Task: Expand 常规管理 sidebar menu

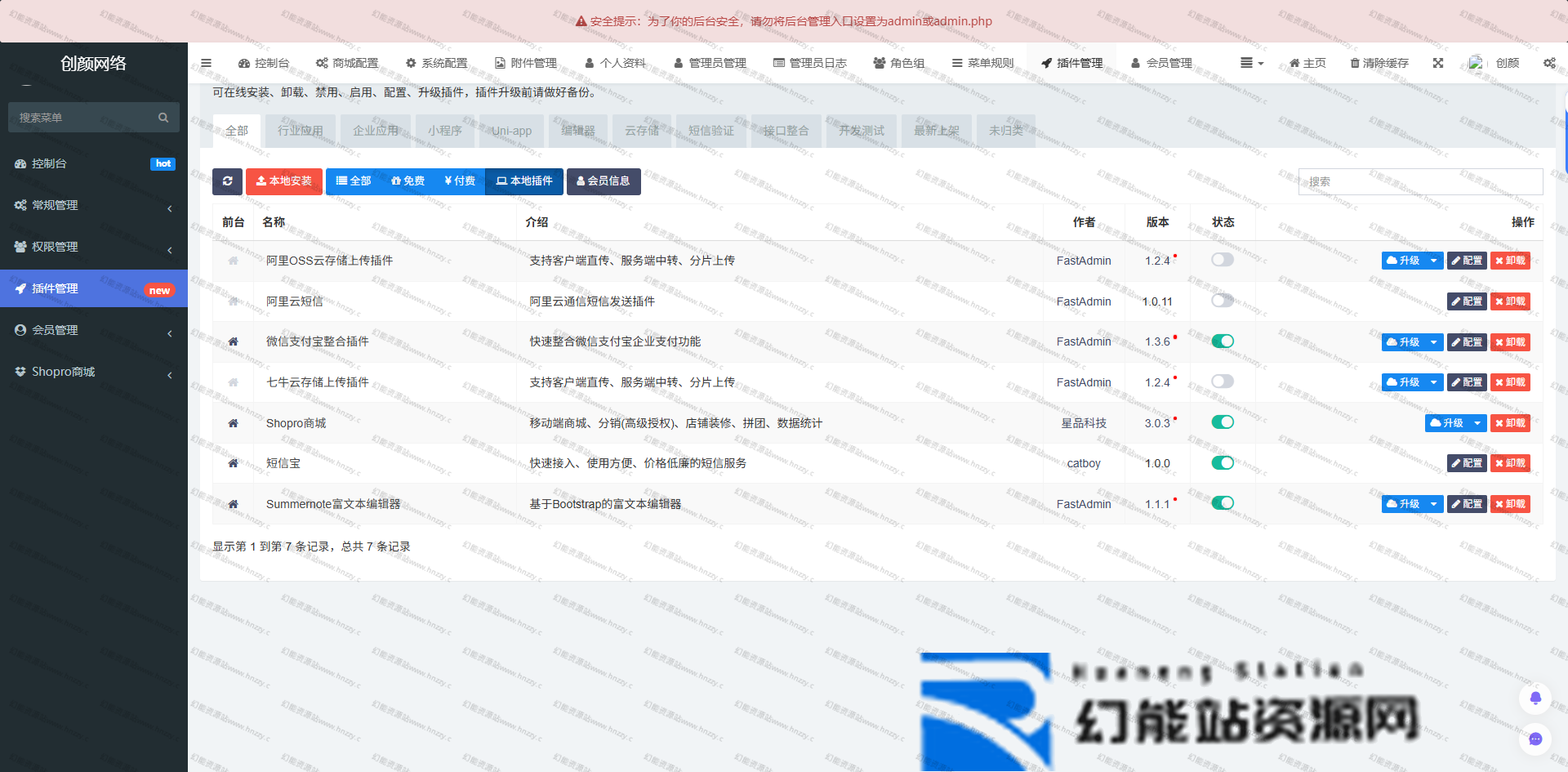Action: 94,205
